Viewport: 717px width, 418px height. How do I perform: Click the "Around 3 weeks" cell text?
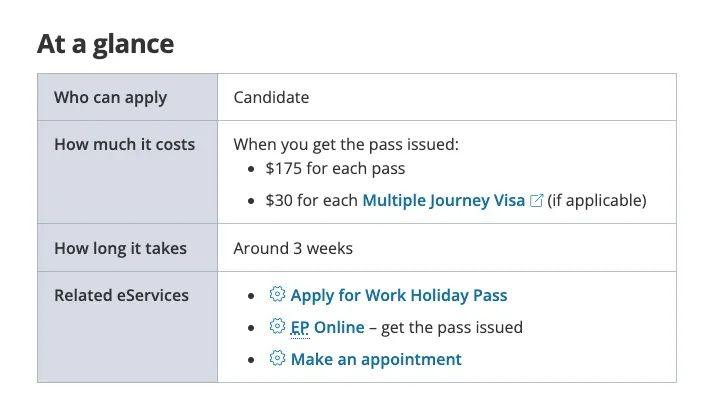coord(292,249)
